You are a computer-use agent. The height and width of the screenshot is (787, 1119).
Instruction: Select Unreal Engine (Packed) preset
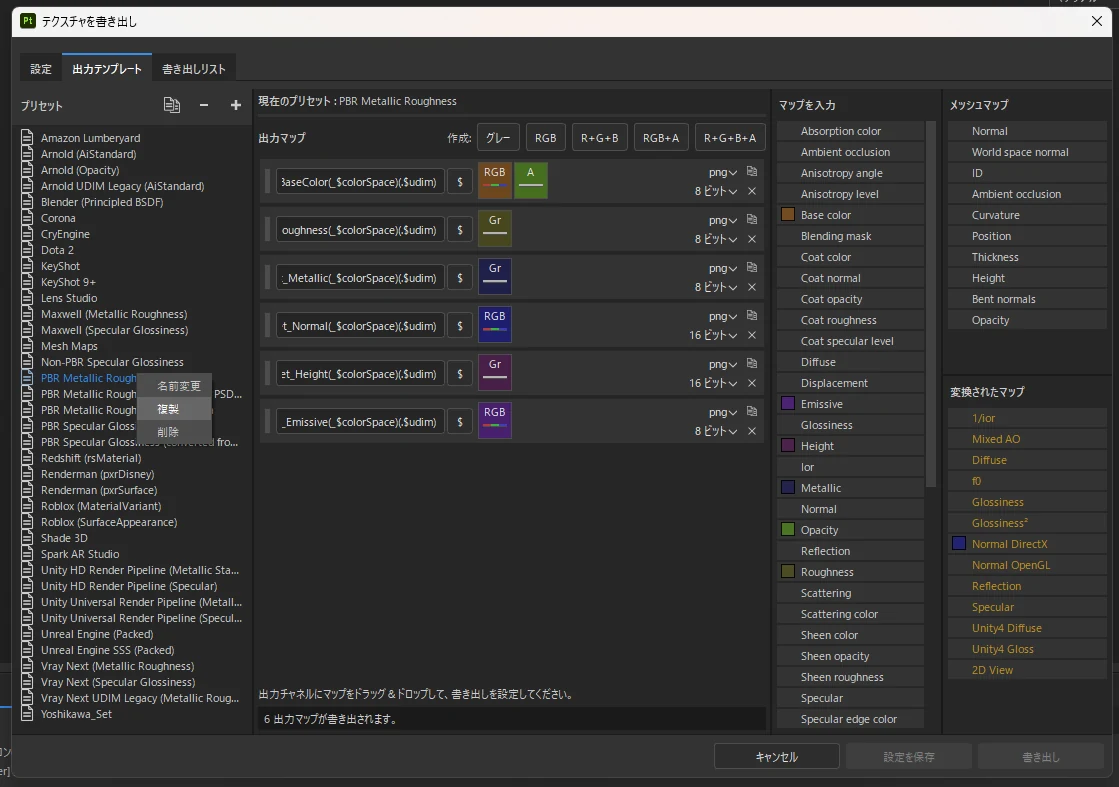pos(97,634)
